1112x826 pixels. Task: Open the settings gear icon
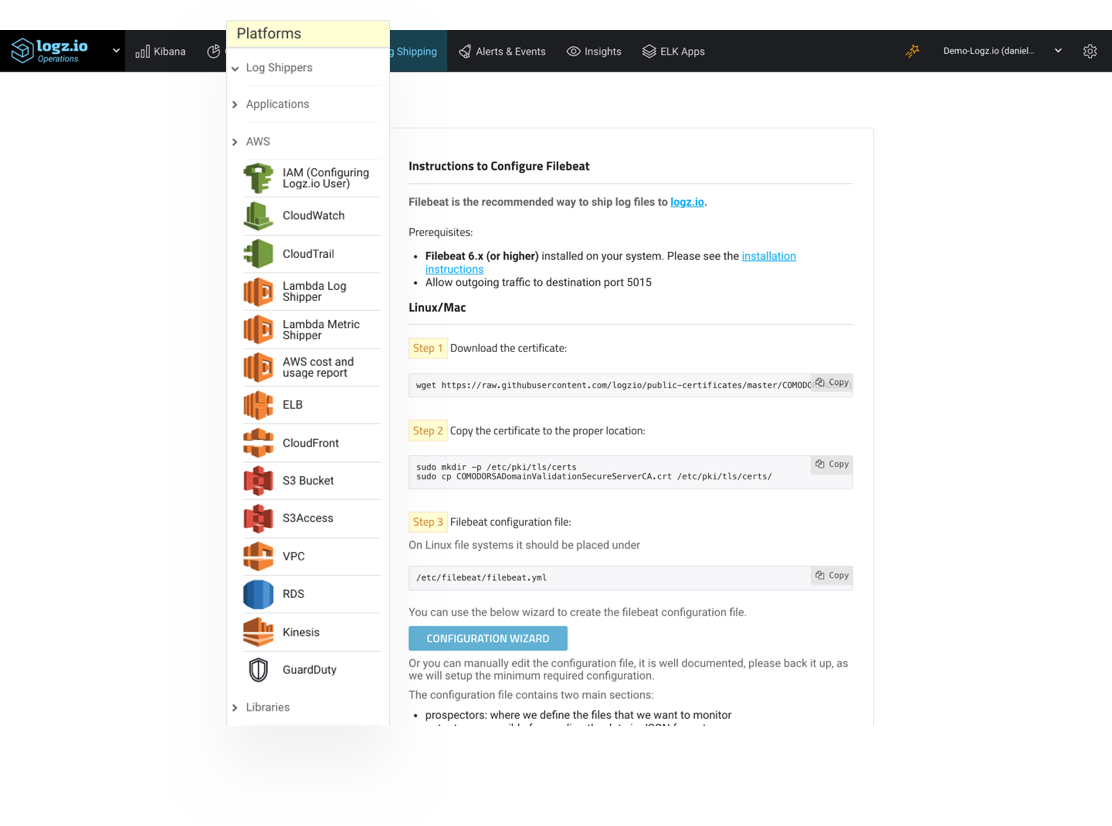[x=1090, y=51]
